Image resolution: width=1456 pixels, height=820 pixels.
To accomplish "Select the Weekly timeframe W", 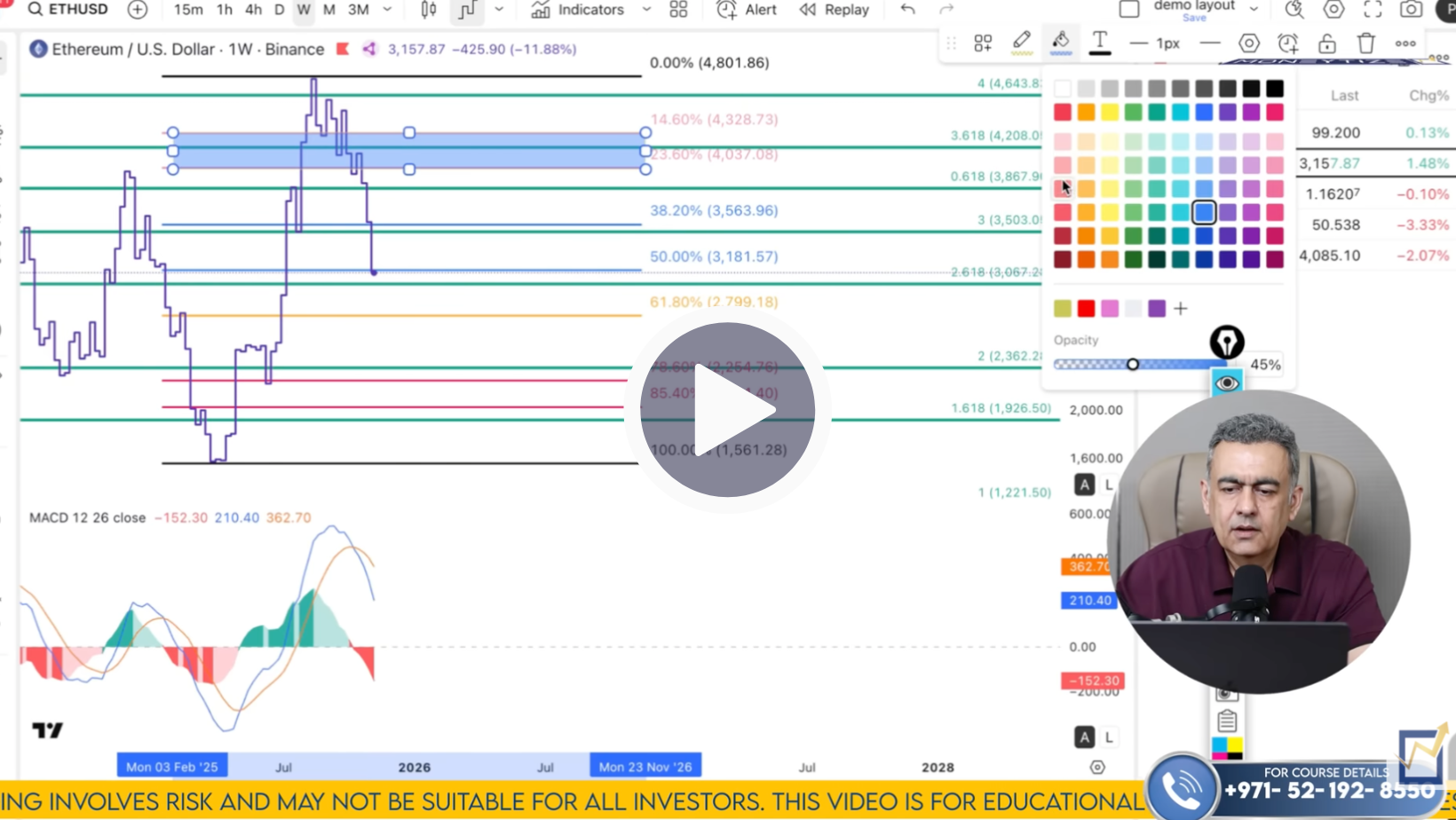I will pyautogui.click(x=303, y=10).
